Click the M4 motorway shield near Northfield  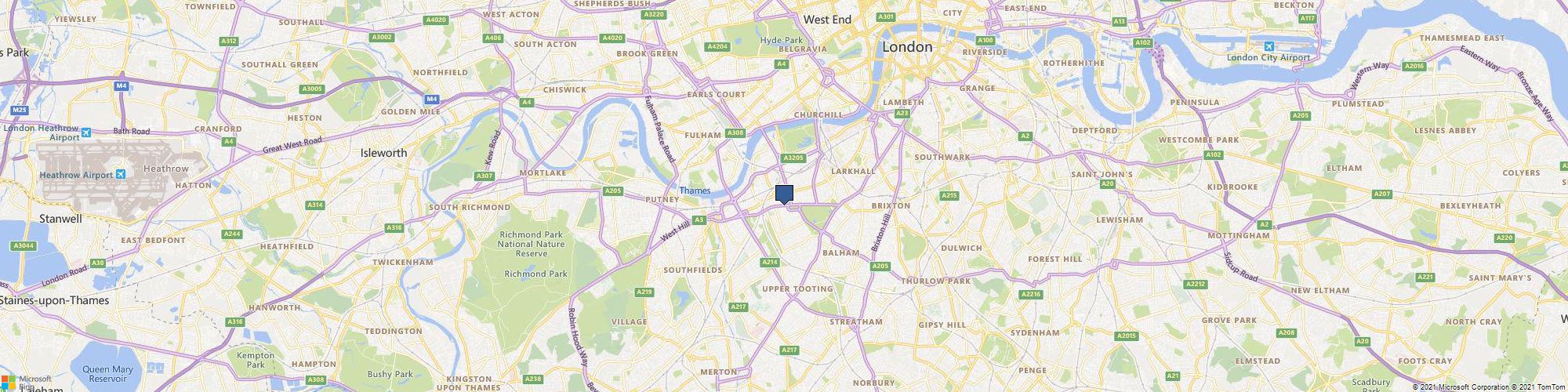[x=431, y=99]
